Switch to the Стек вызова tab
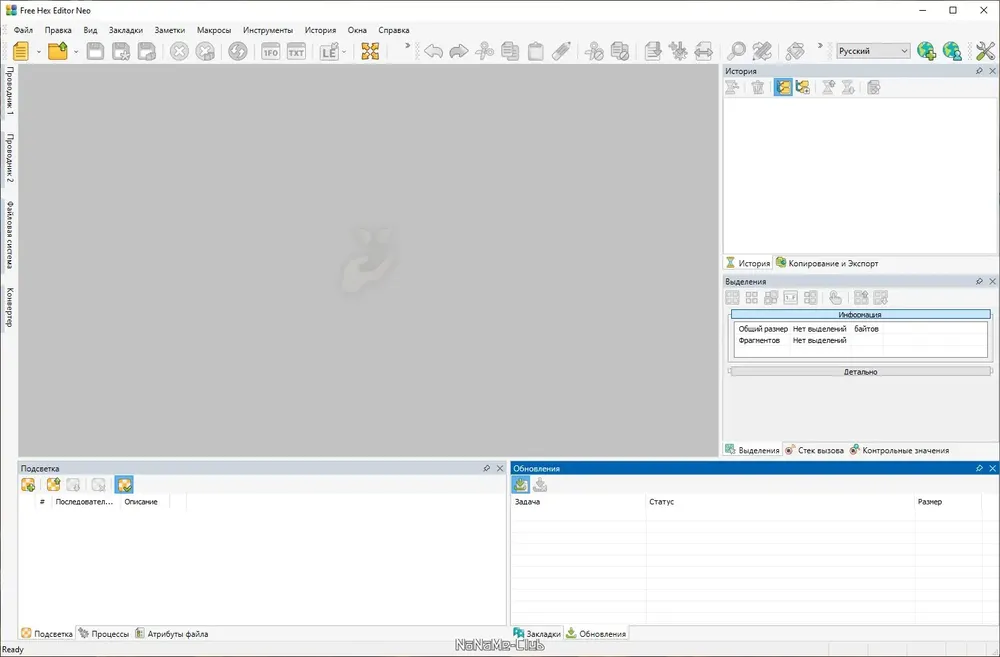The image size is (1000, 657). click(814, 450)
